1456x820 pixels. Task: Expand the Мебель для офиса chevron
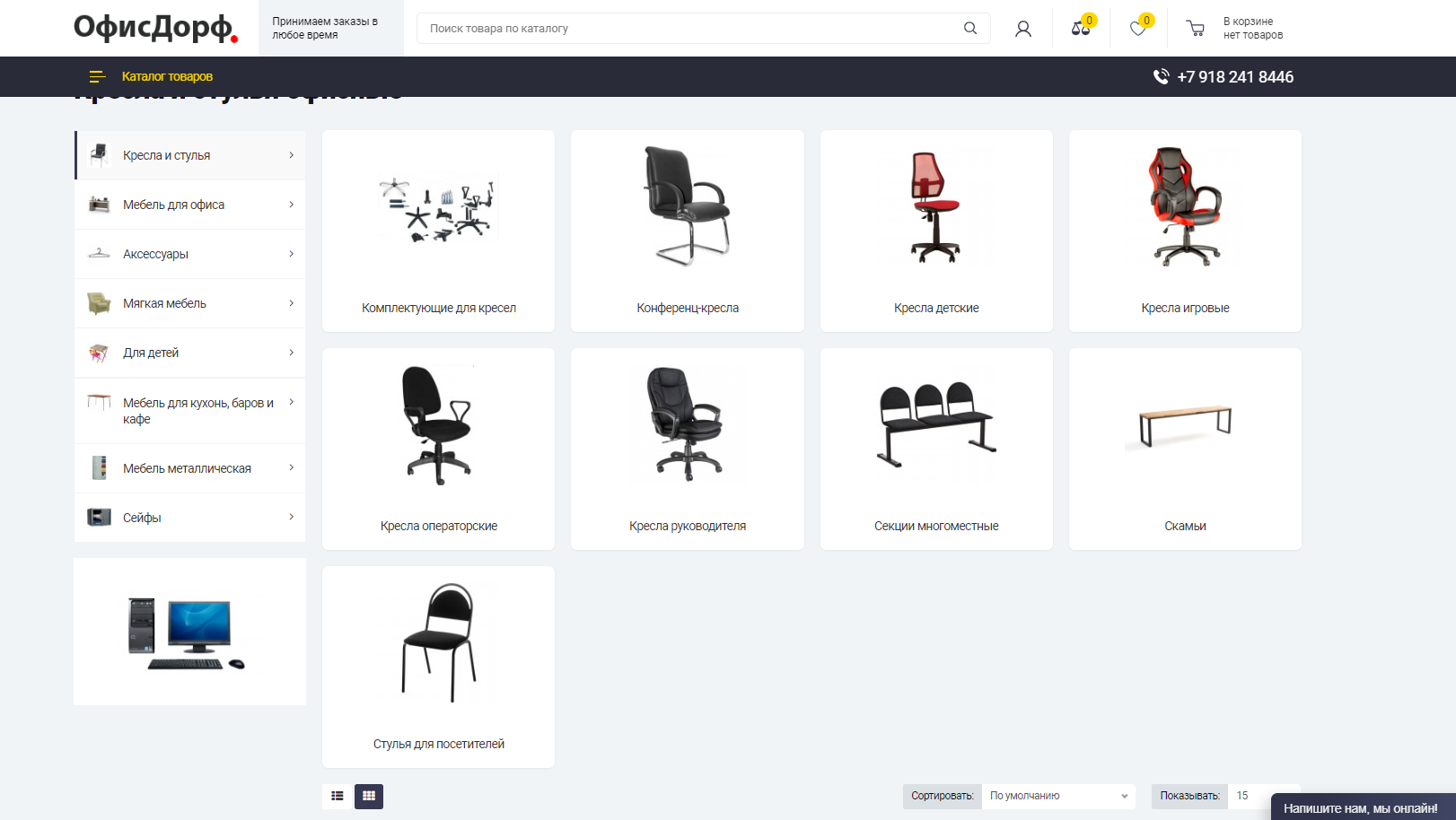292,205
